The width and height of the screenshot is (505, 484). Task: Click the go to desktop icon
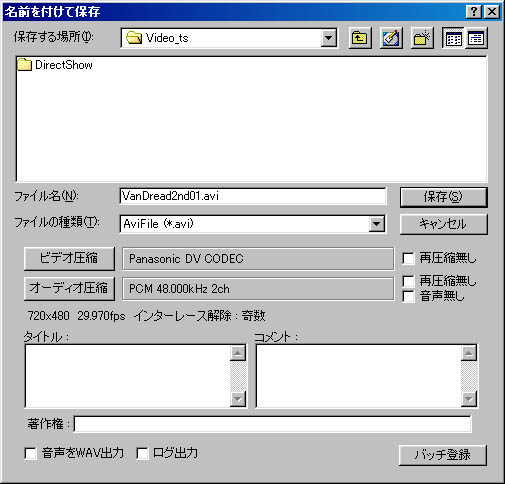(x=391, y=38)
